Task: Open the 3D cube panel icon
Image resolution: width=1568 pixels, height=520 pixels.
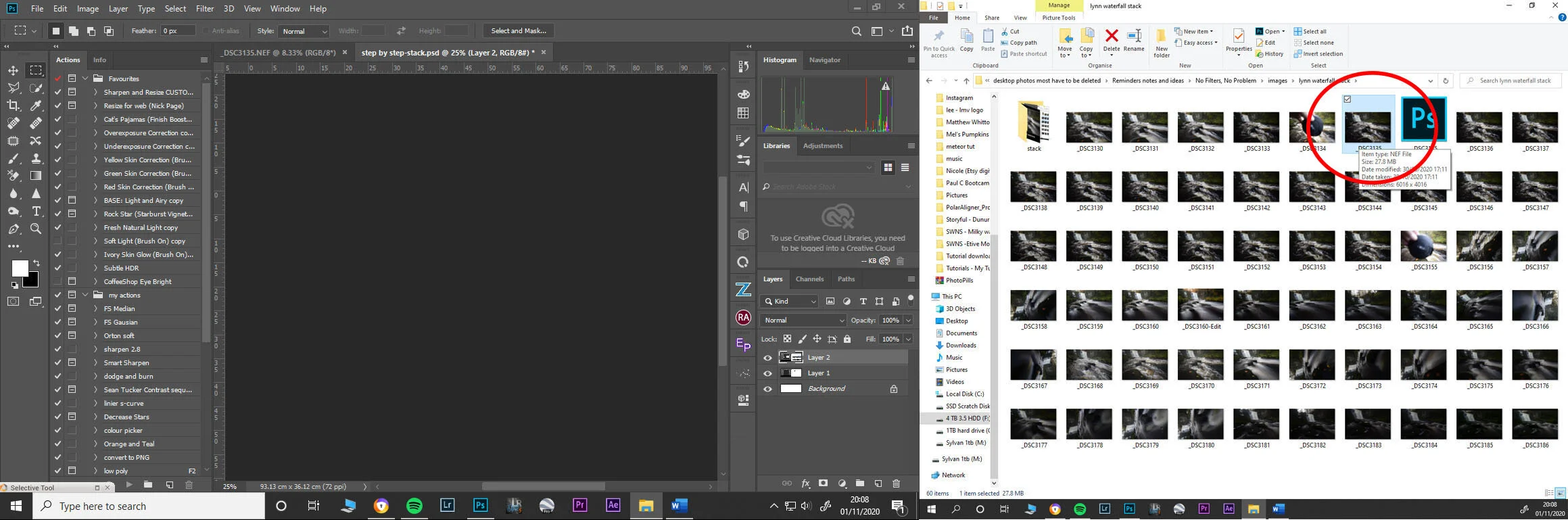Action: (744, 234)
